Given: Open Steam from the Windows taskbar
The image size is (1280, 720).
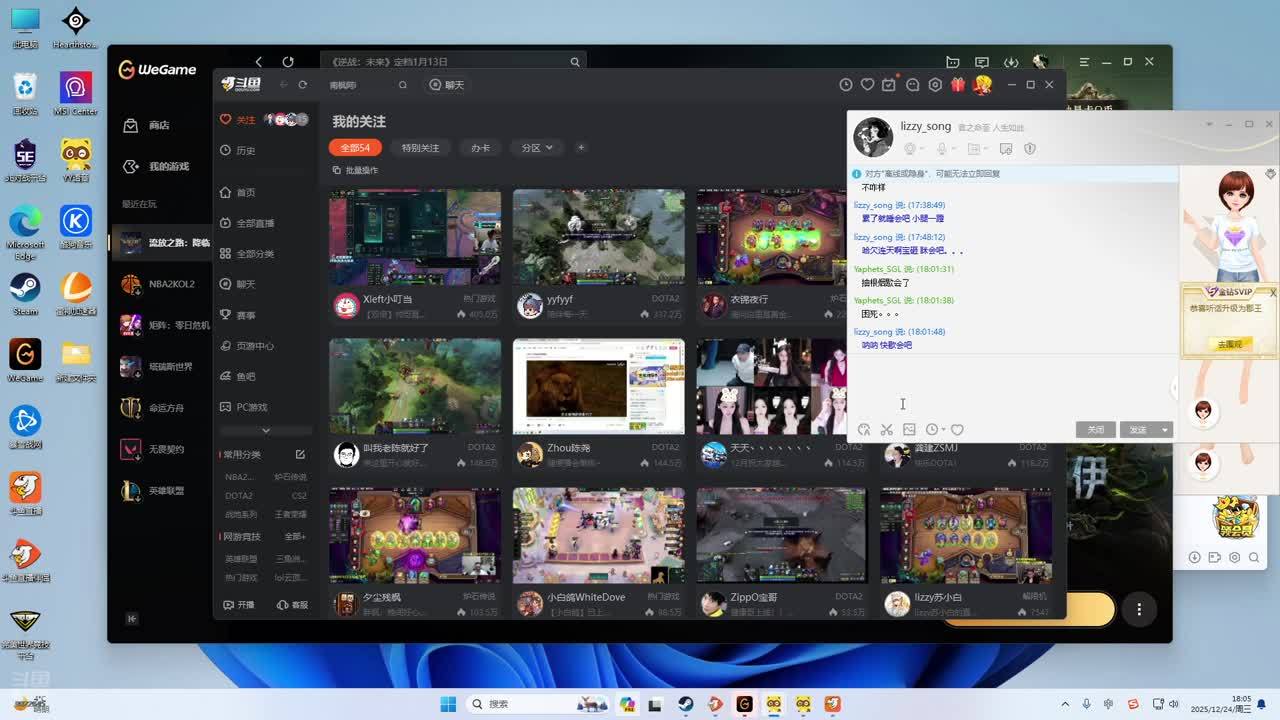Looking at the screenshot, I should click(x=685, y=704).
